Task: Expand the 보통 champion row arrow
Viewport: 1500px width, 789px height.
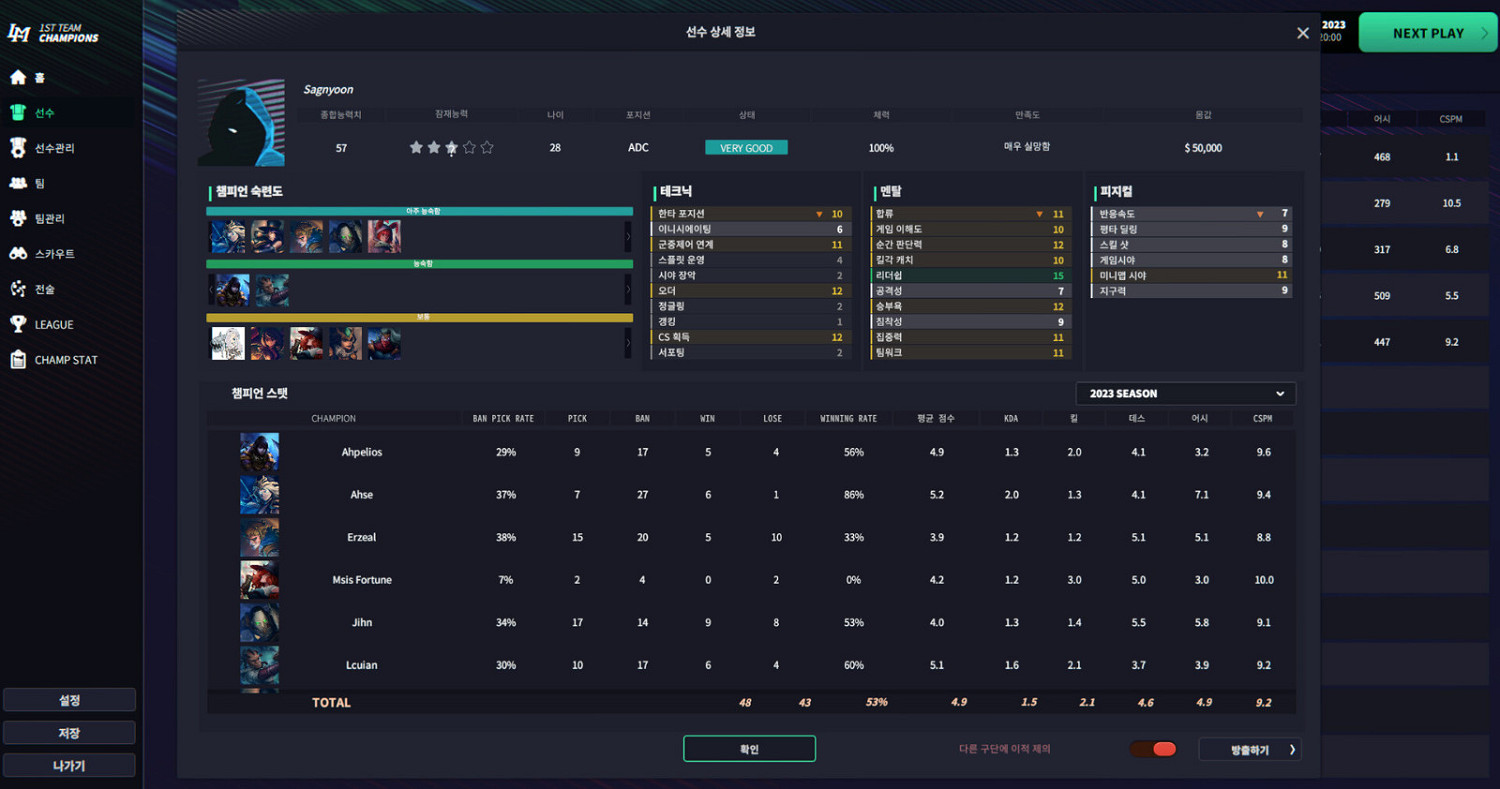Action: [x=628, y=343]
